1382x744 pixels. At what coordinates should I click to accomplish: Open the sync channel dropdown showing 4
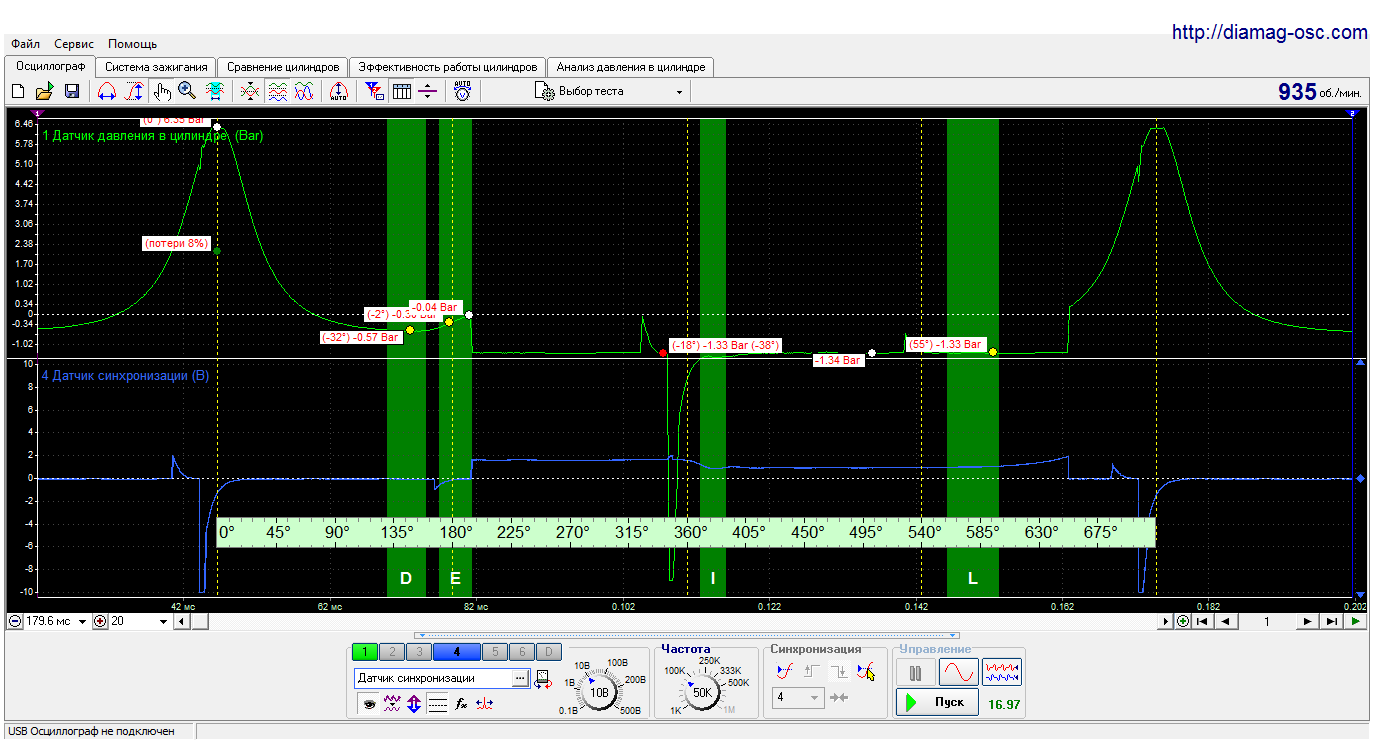(x=798, y=697)
